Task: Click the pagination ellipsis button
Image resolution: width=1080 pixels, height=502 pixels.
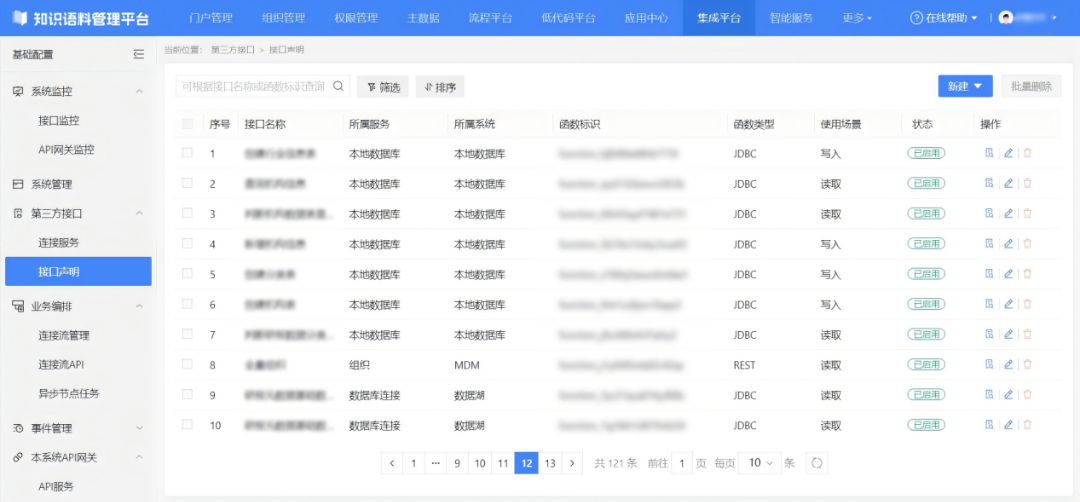Action: point(435,463)
